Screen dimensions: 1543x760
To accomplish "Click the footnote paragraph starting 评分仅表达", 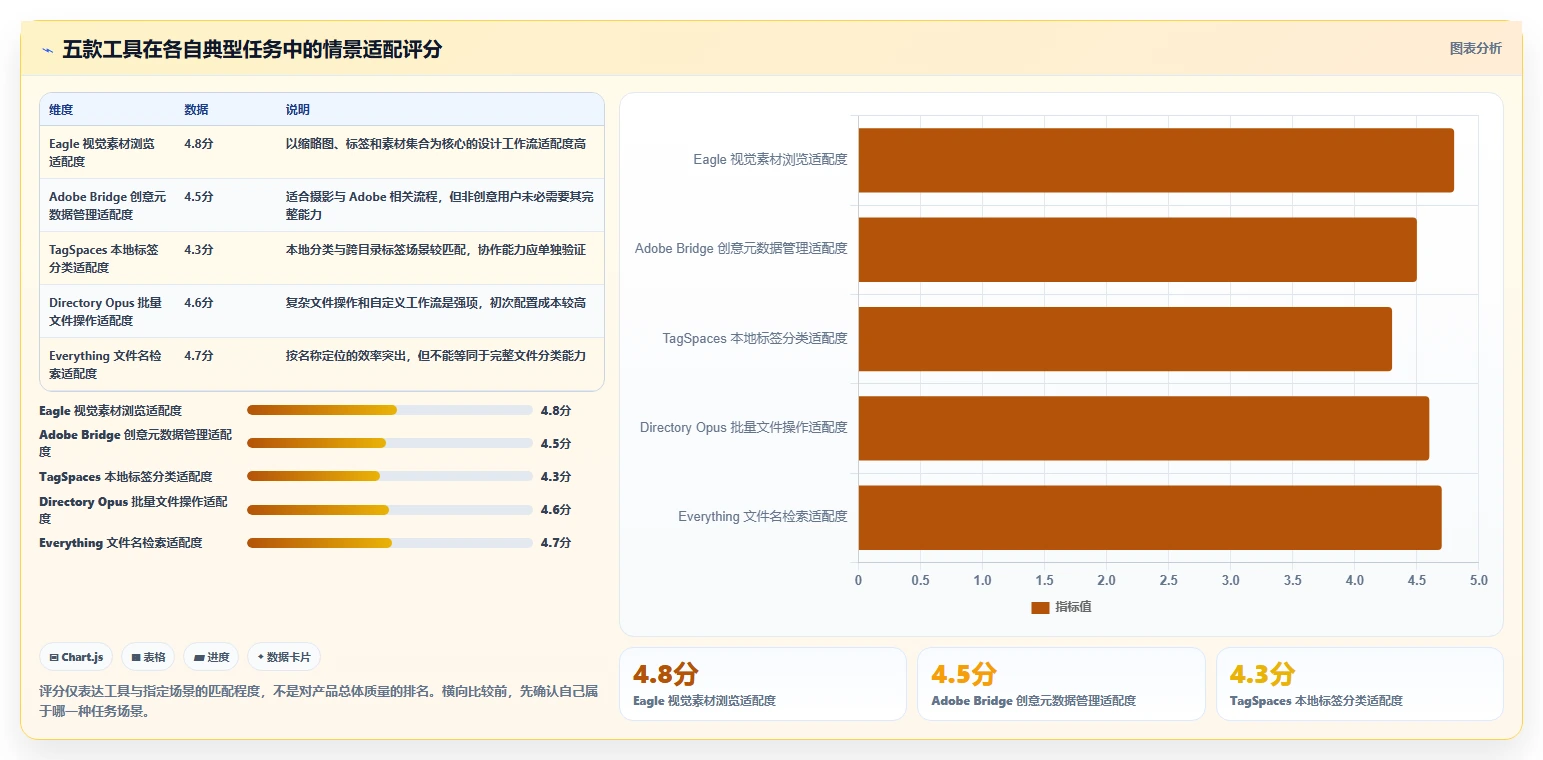I will point(318,702).
